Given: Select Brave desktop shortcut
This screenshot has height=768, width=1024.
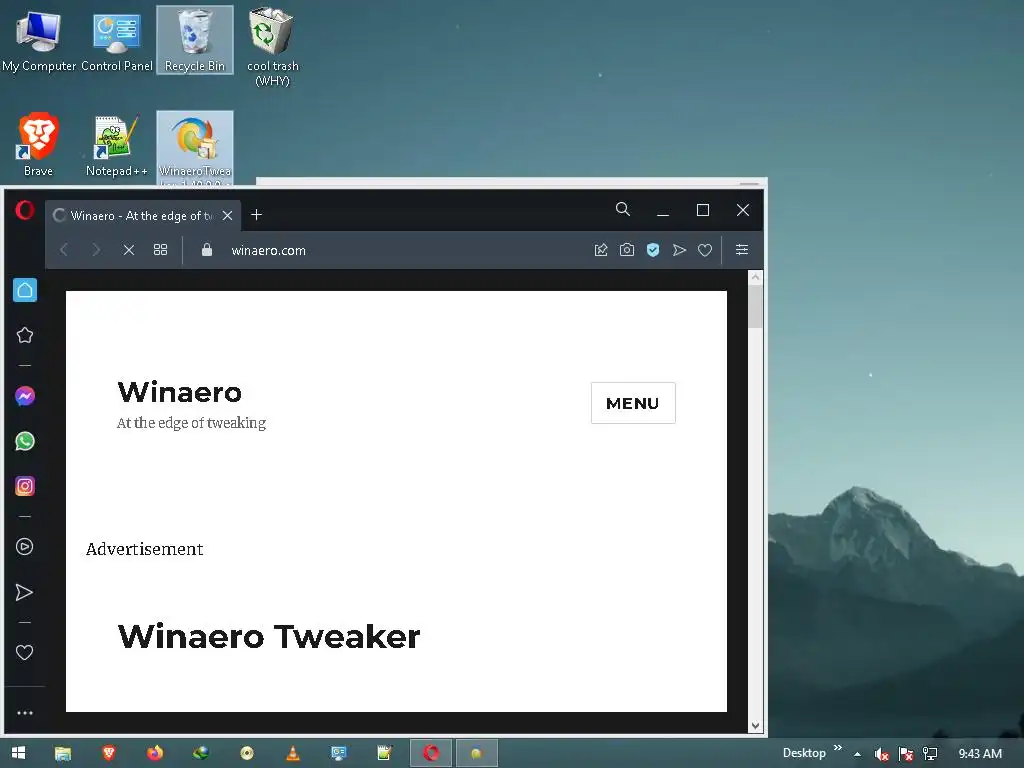Looking at the screenshot, I should (39, 145).
